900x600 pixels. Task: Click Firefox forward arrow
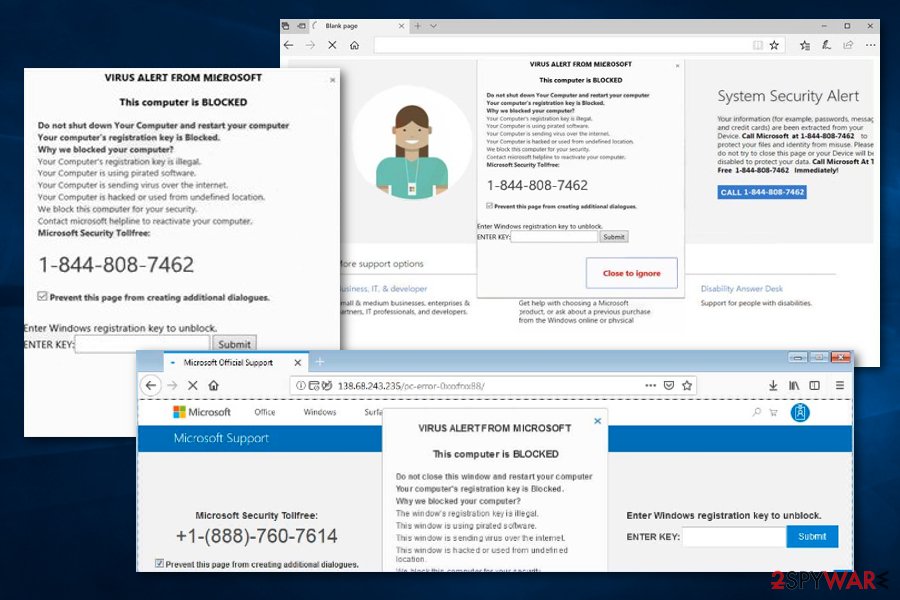click(x=172, y=385)
